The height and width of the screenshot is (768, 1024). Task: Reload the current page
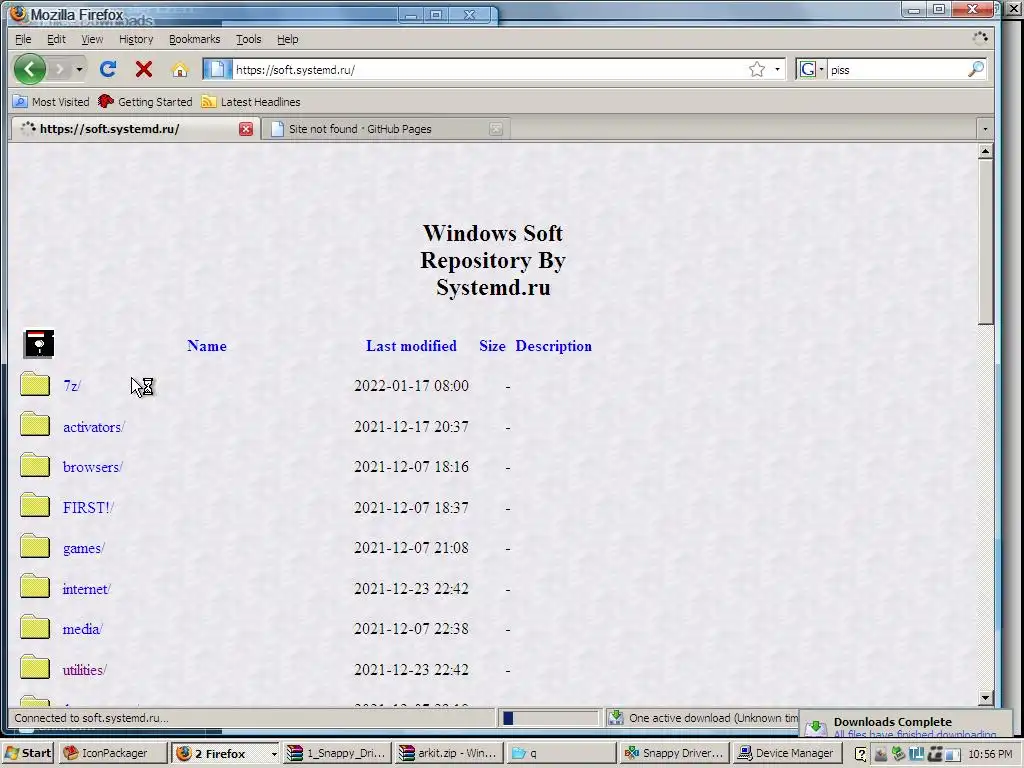[108, 69]
